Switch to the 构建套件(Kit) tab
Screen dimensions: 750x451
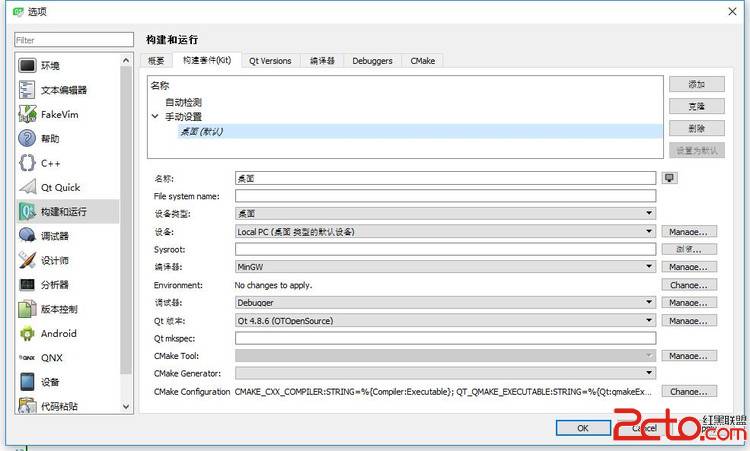(207, 60)
